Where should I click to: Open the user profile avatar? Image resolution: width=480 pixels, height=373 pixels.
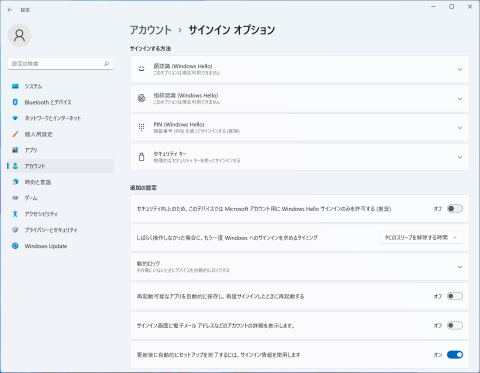click(19, 35)
